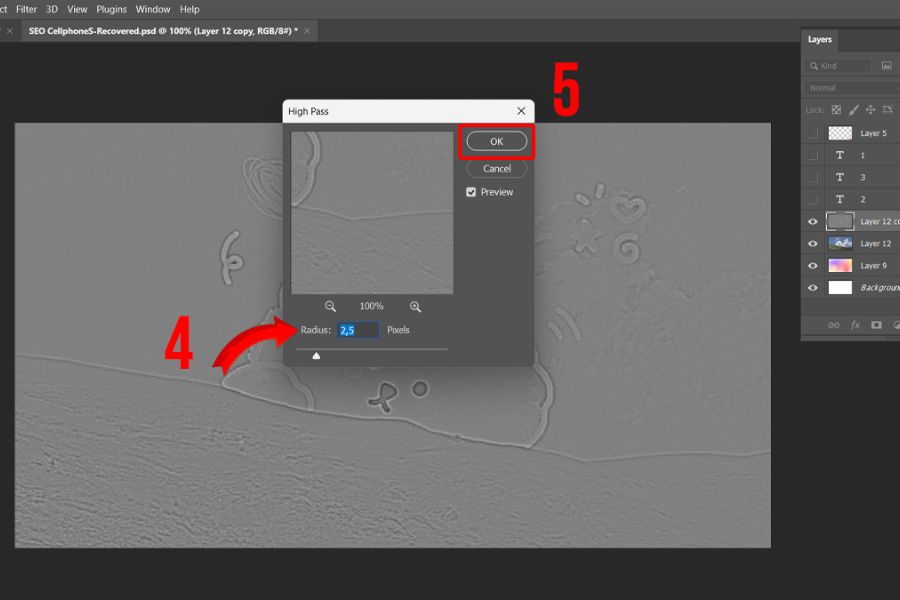Image resolution: width=900 pixels, height=600 pixels.
Task: Open the Filter menu
Action: (x=26, y=9)
